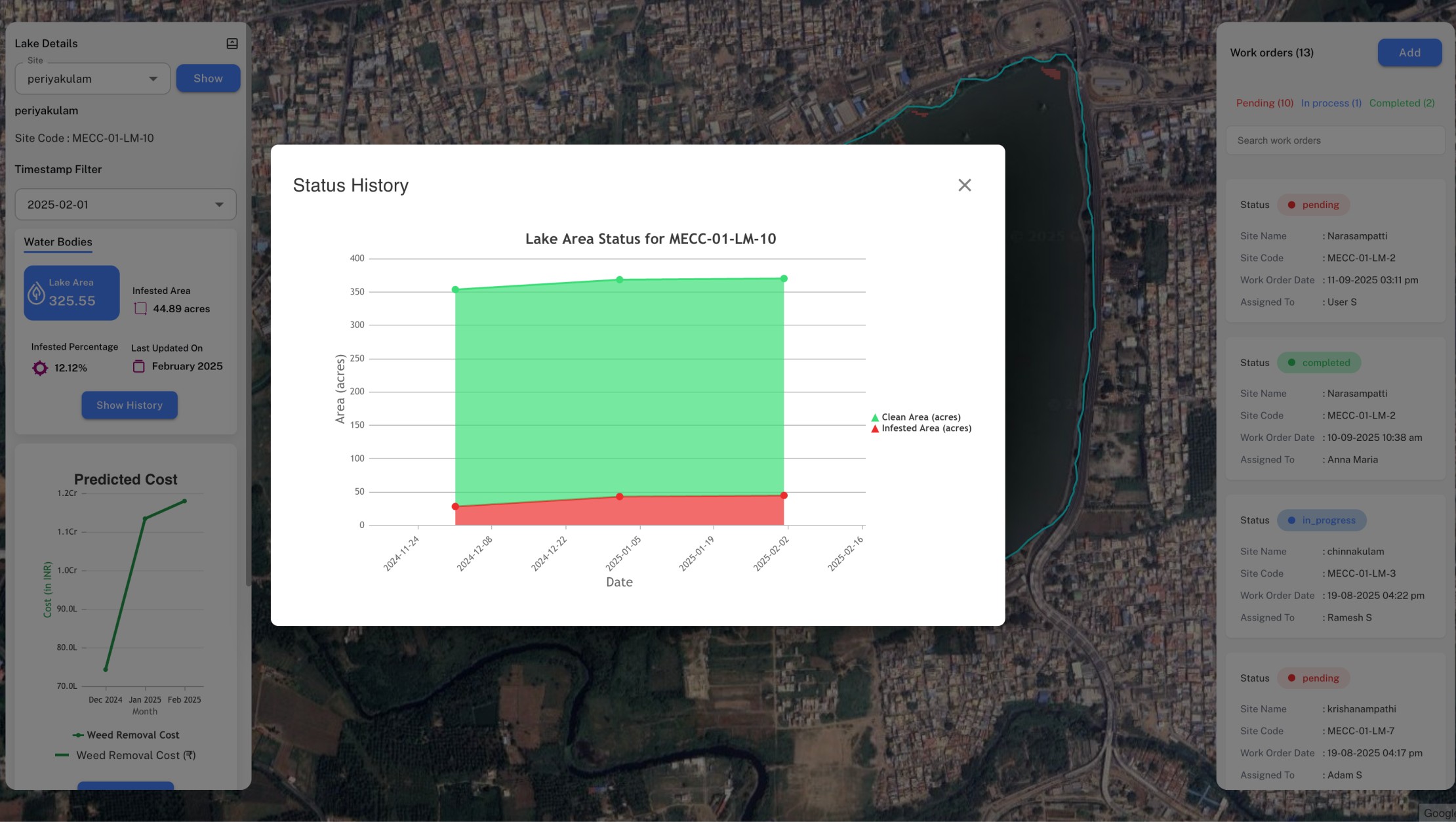Toggle Infested Area legend entry
Screen dimensions: 1456x822
[x=925, y=428]
